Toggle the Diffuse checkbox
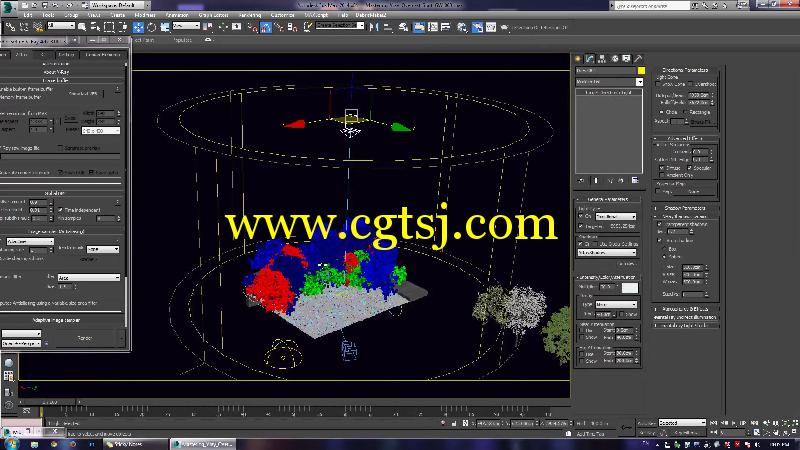The image size is (800, 450). tap(662, 167)
